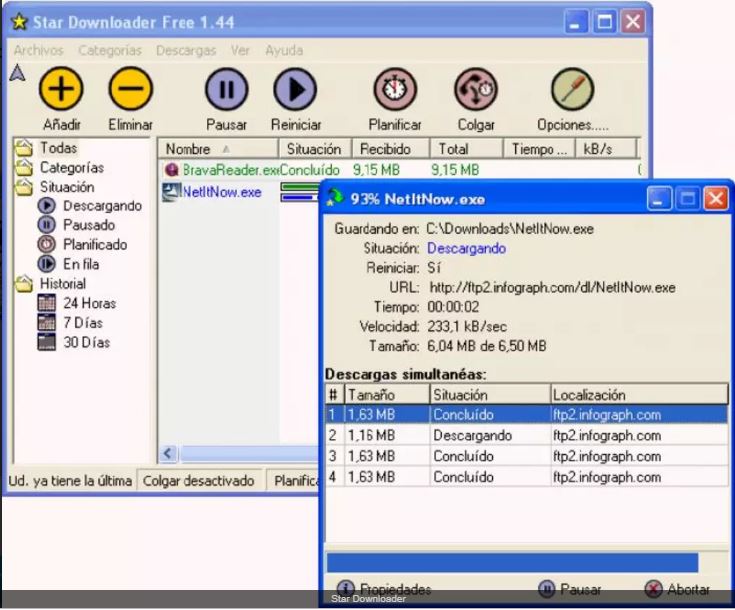The width and height of the screenshot is (735, 610).
Task: Sort by Nombre column header
Action: tap(218, 149)
